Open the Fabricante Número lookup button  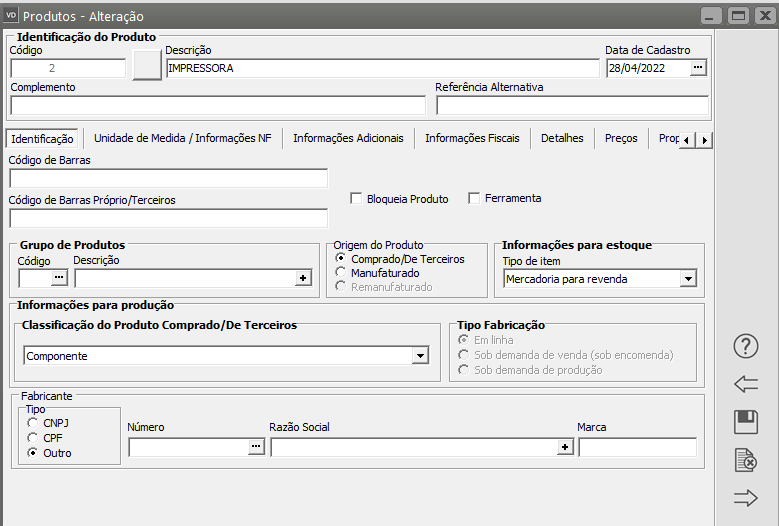[x=256, y=447]
